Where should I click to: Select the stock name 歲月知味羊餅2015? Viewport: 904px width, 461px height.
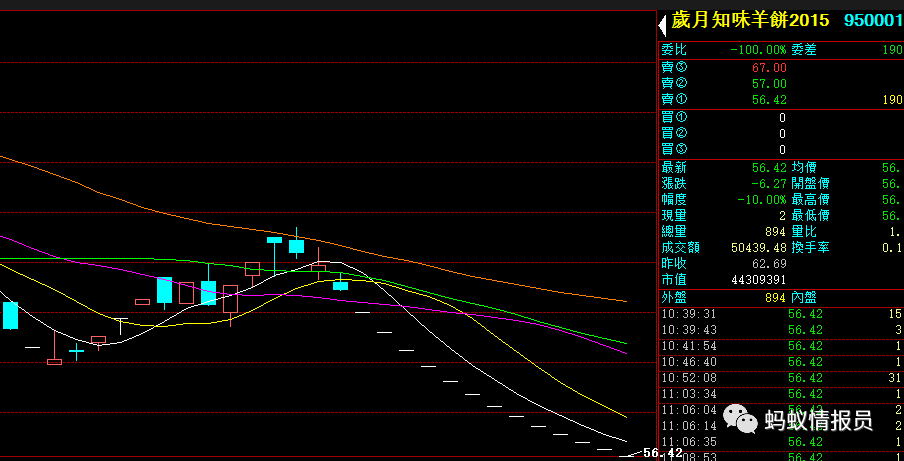click(749, 21)
